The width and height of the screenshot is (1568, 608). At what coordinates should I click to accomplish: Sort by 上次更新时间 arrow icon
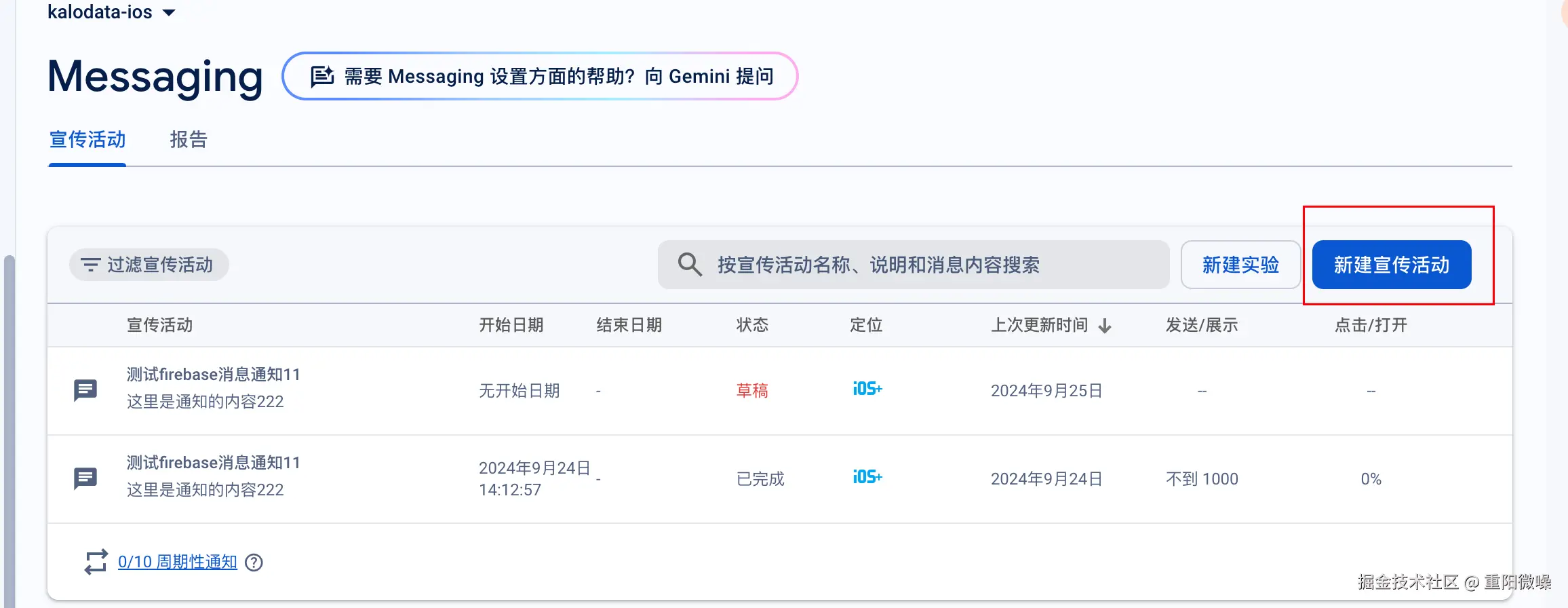coord(1105,326)
